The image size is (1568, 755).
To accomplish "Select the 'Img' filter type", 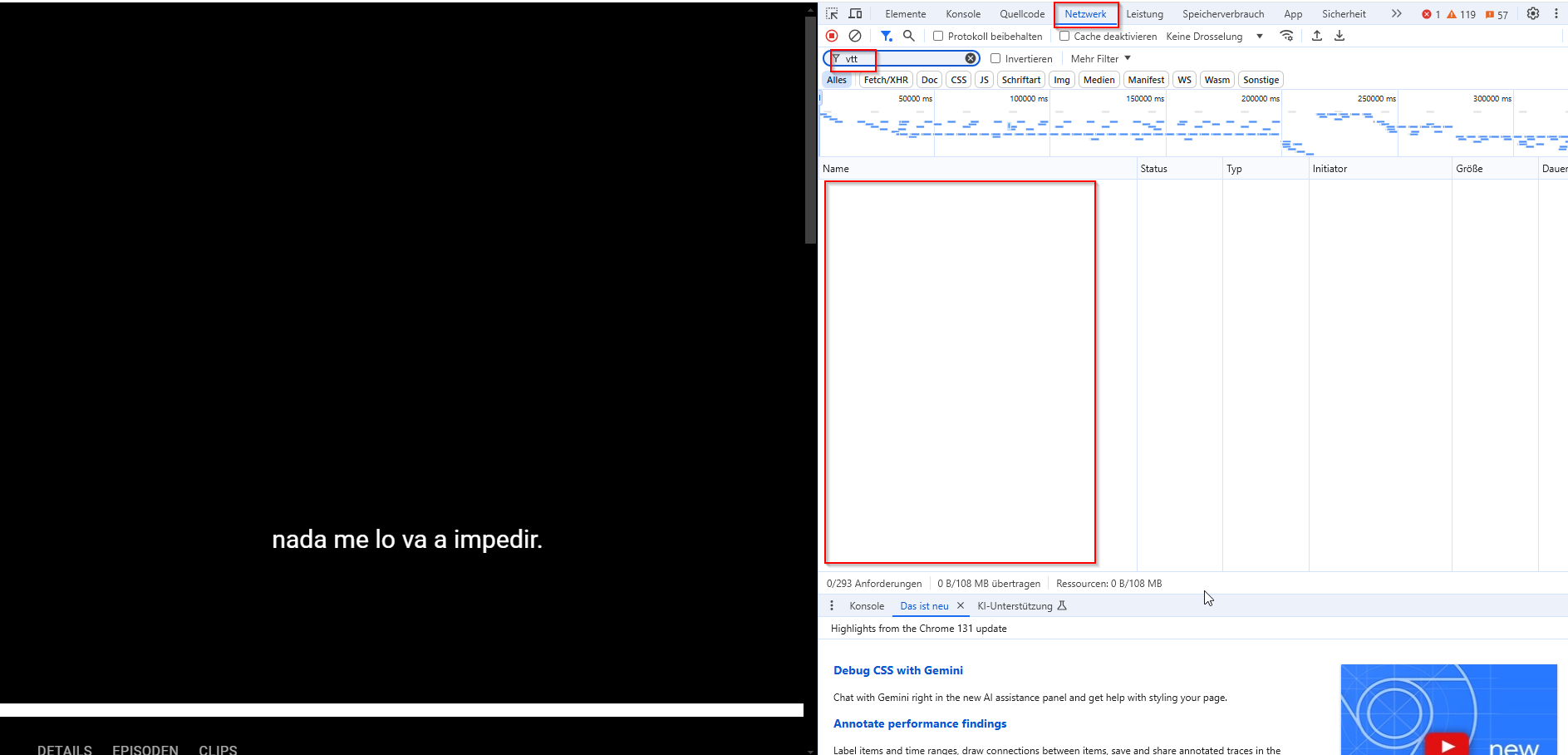I will tap(1062, 80).
